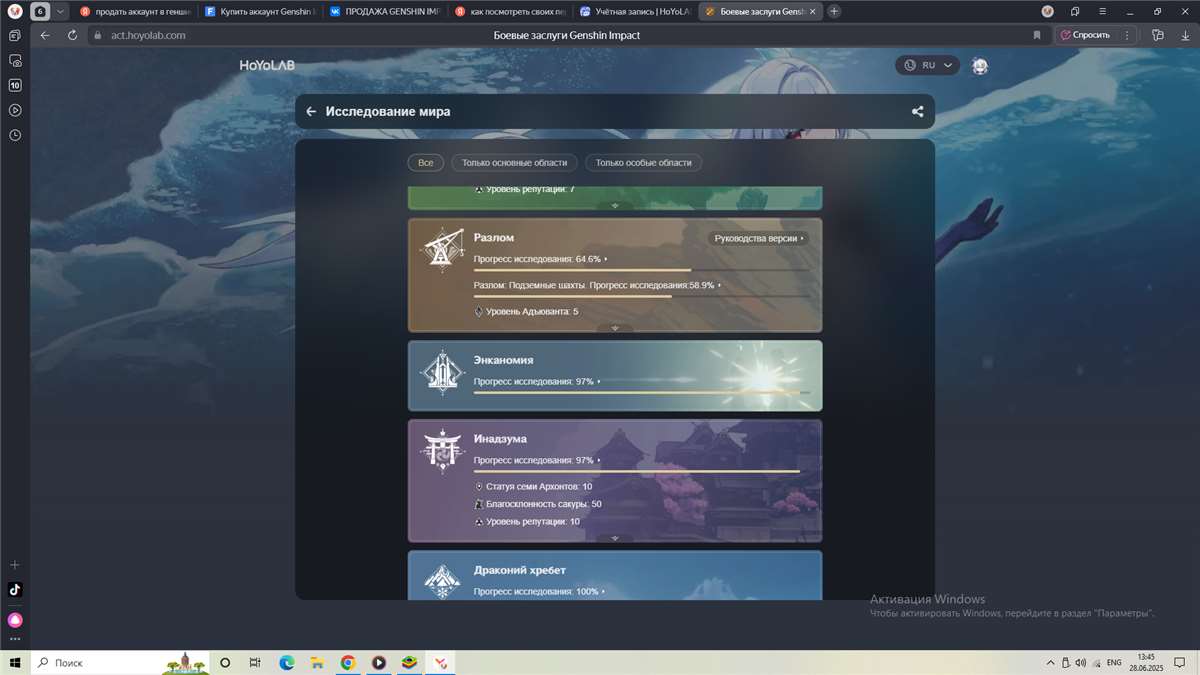Reload the current page
This screenshot has height=675, width=1200.
point(72,35)
